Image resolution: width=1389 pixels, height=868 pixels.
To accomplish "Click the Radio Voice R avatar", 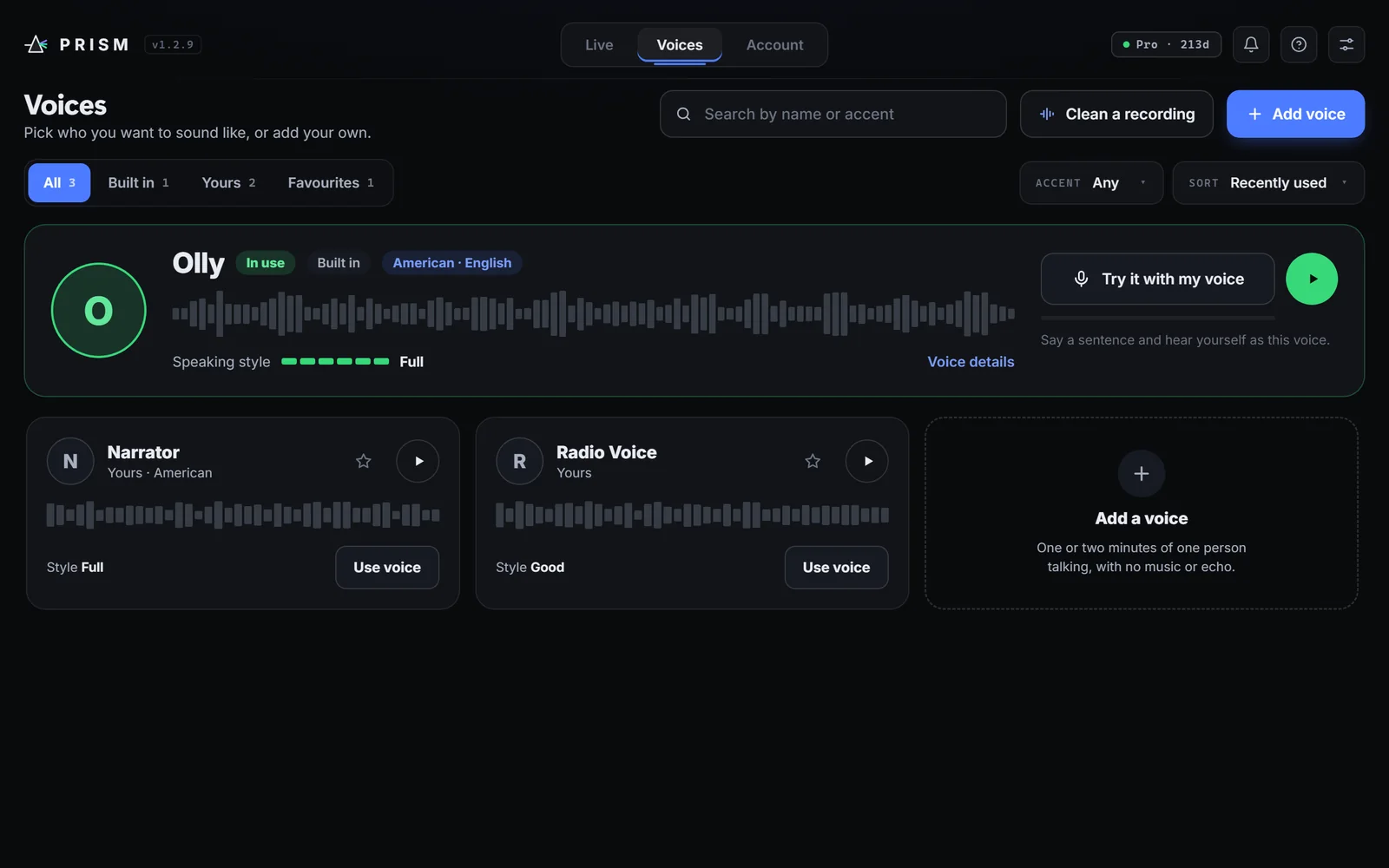I will (519, 461).
